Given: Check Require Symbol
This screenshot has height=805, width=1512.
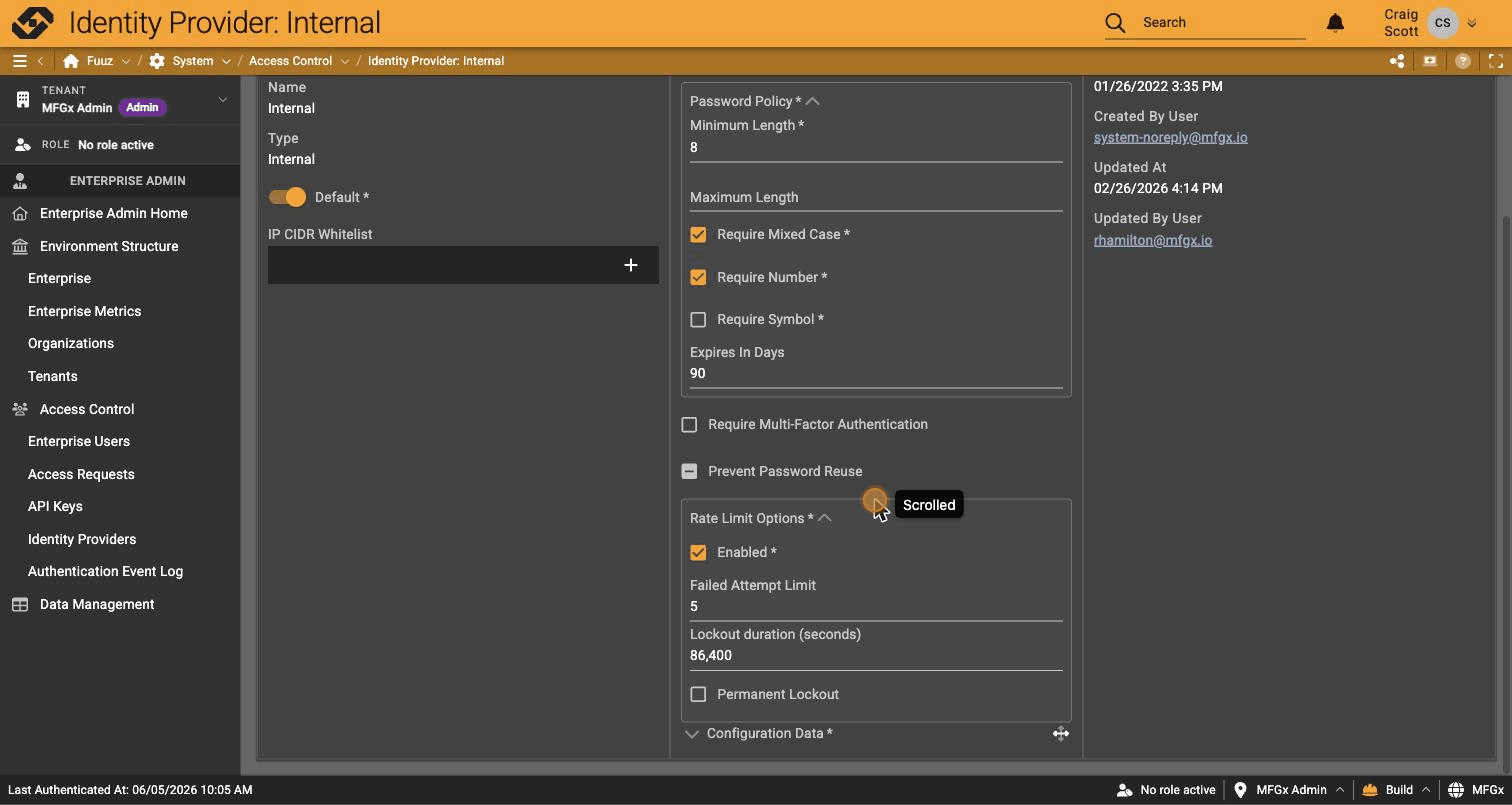Looking at the screenshot, I should click(x=698, y=320).
